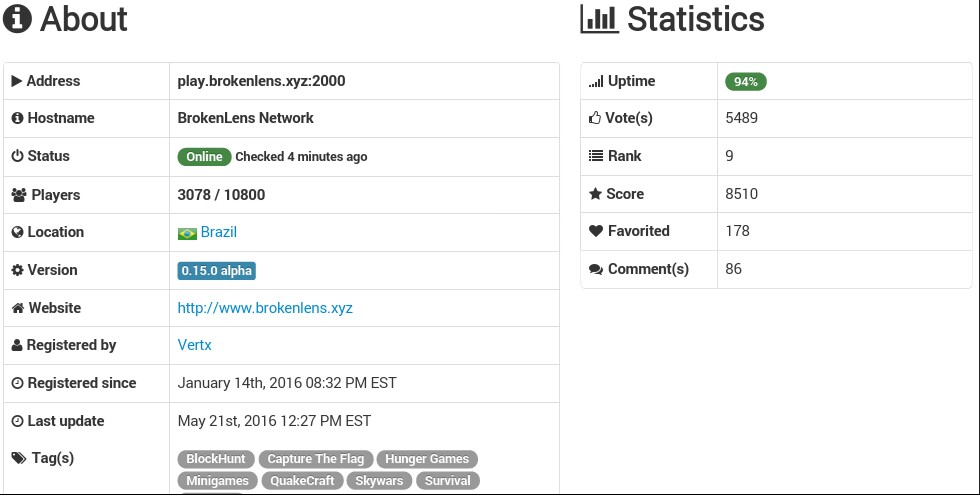Click the About info circle icon

[17, 19]
